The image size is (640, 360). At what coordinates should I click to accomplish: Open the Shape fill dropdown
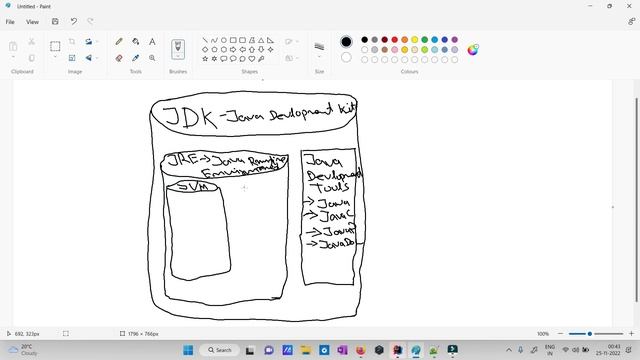click(x=292, y=58)
